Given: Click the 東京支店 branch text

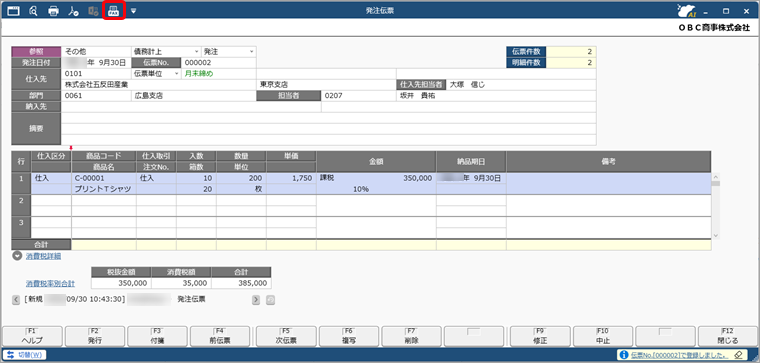Looking at the screenshot, I should pos(274,85).
